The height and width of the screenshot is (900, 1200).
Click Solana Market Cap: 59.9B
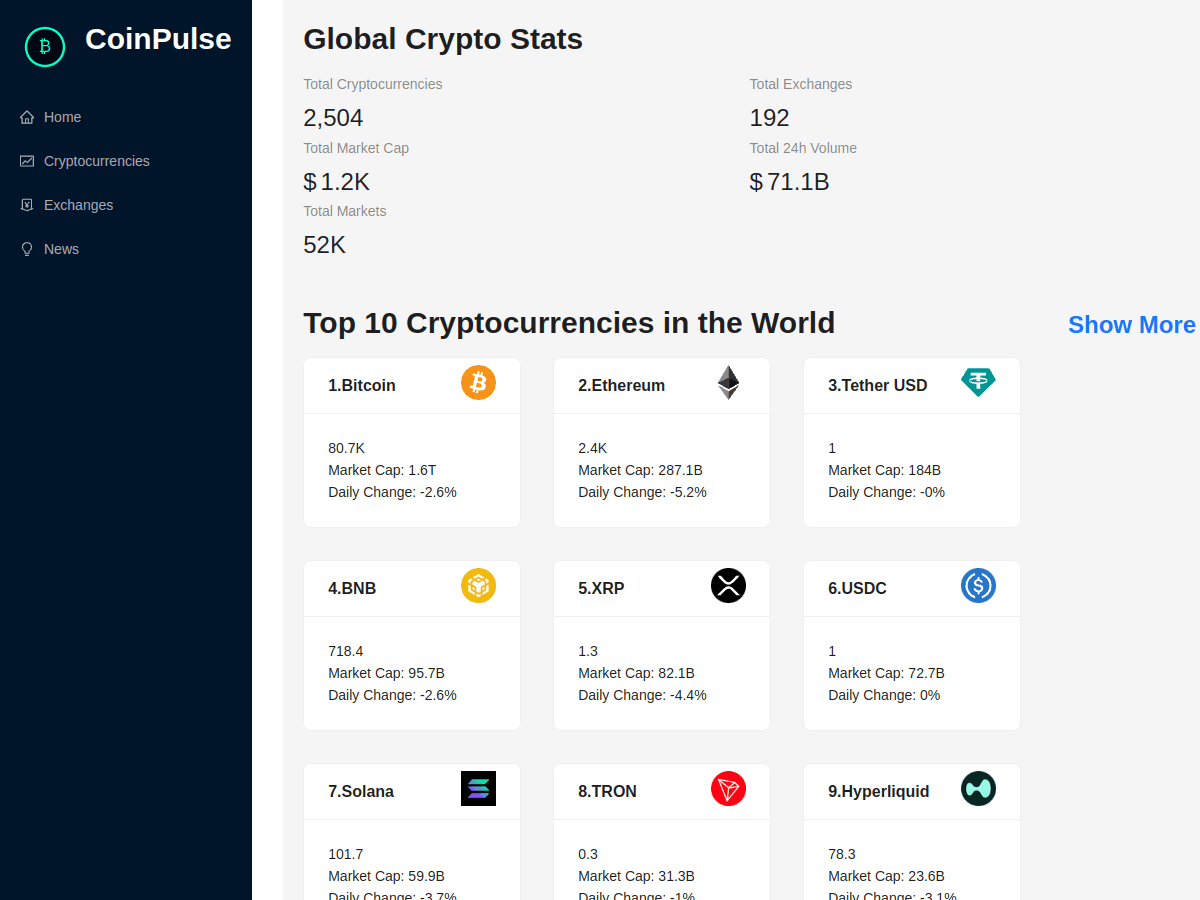tap(386, 876)
